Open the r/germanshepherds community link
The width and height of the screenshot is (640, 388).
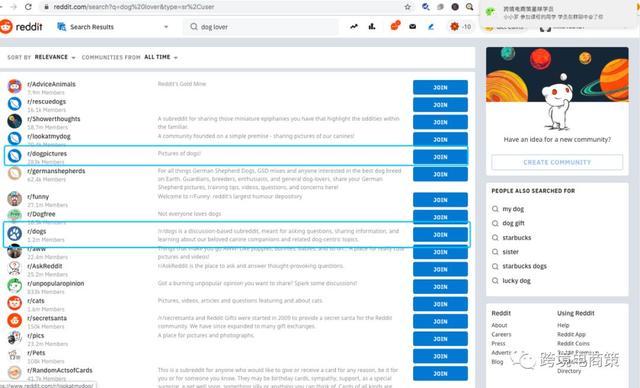(56, 171)
